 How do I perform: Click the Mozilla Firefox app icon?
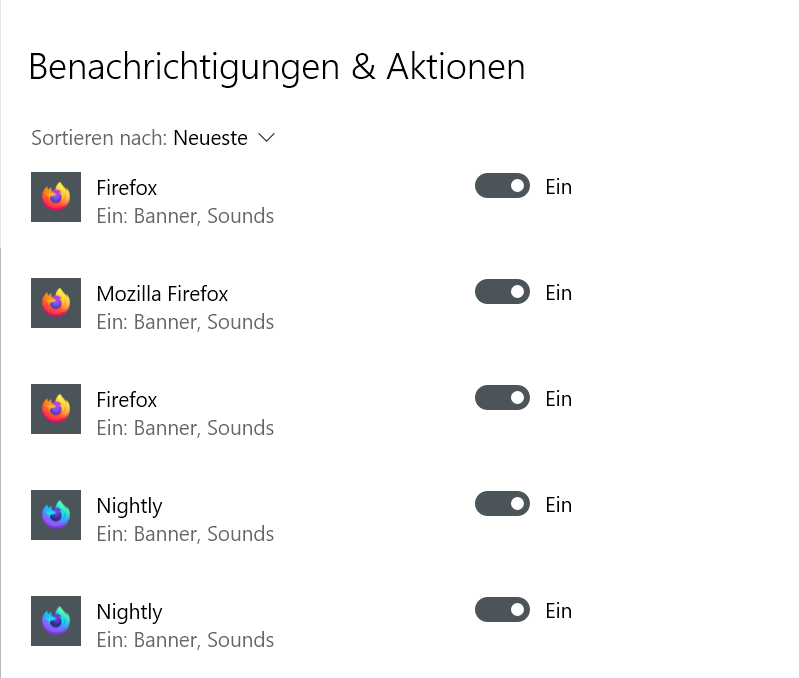56,303
